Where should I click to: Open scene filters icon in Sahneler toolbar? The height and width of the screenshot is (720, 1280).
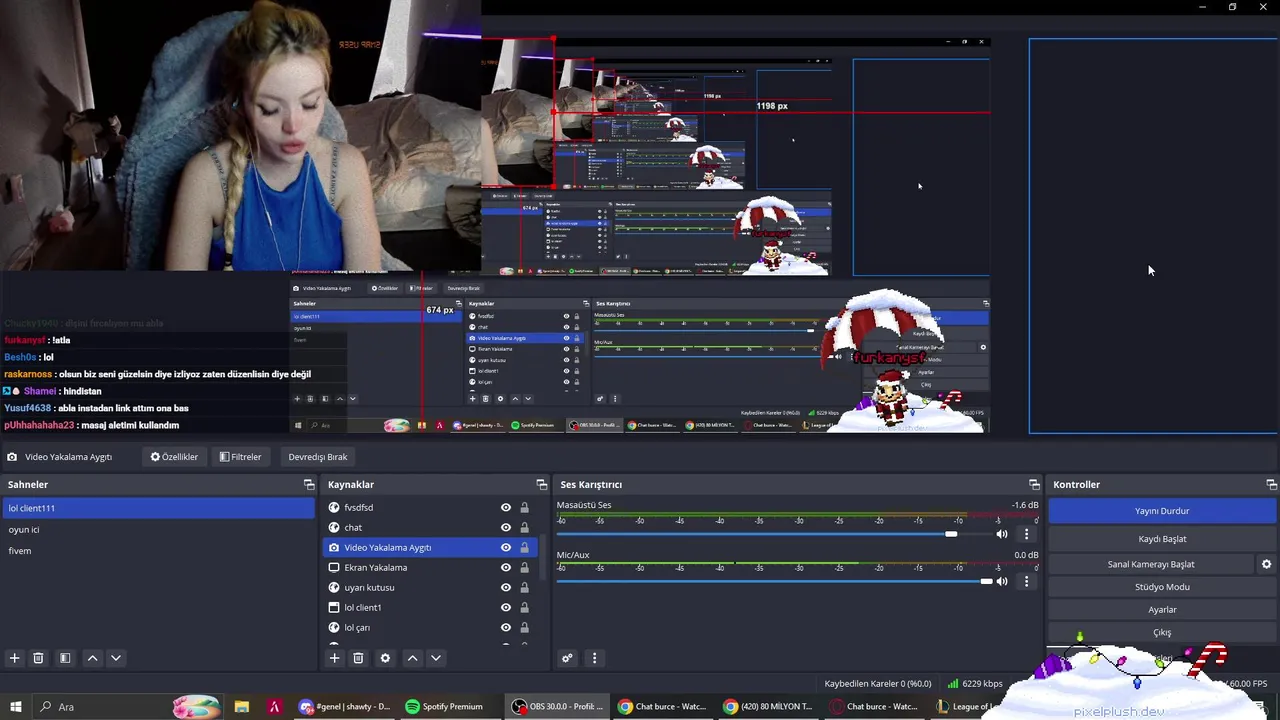pyautogui.click(x=65, y=658)
